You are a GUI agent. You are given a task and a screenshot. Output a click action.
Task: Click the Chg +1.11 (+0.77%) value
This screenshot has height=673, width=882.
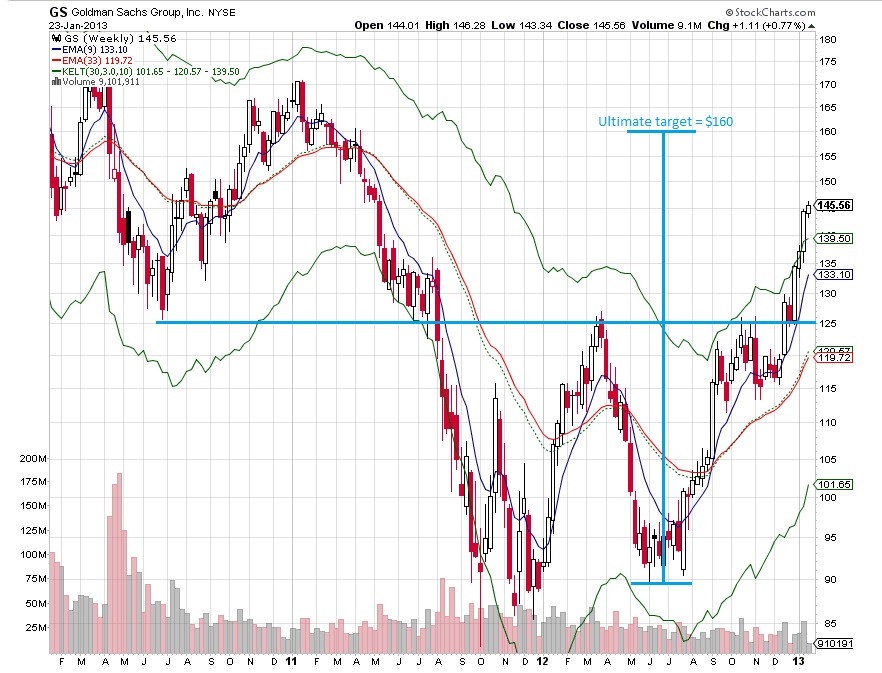[x=756, y=25]
